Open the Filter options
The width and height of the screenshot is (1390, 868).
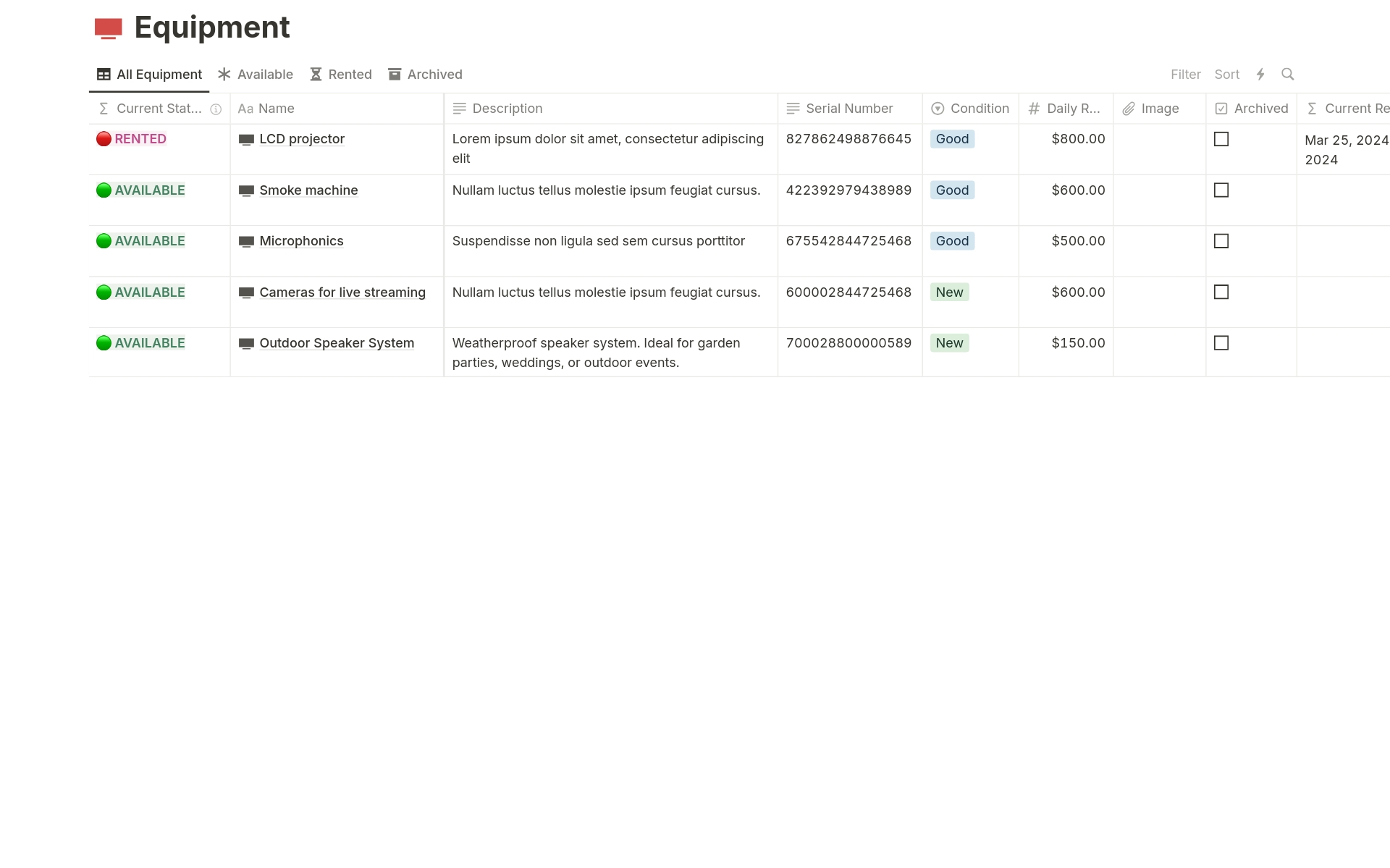1185,74
